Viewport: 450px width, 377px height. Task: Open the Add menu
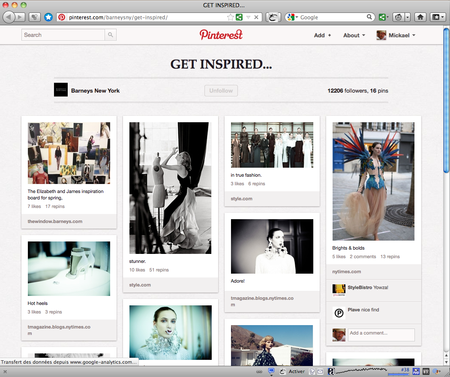322,35
